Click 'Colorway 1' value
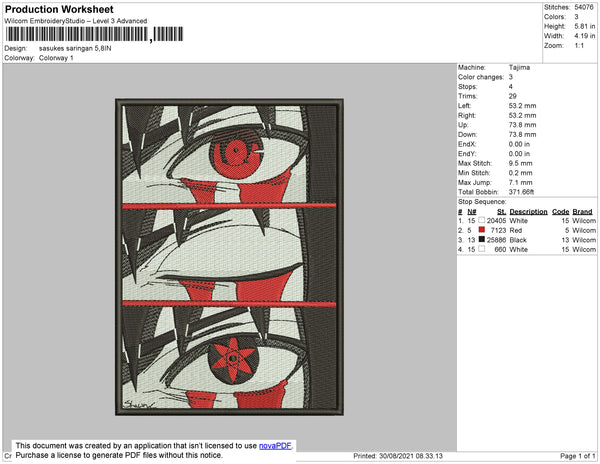The image size is (600, 464). point(56,58)
